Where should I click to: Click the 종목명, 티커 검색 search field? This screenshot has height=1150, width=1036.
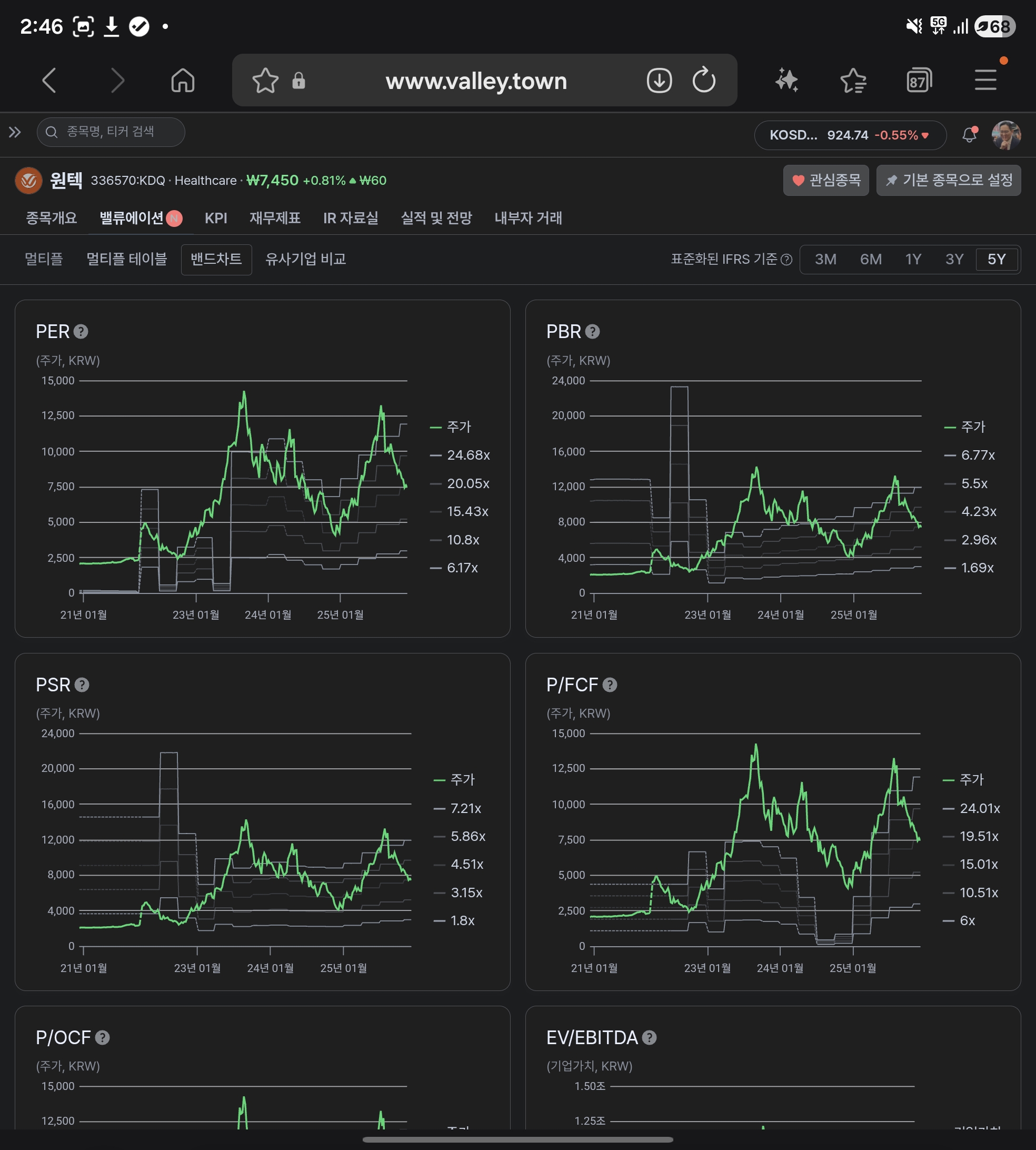coord(111,132)
